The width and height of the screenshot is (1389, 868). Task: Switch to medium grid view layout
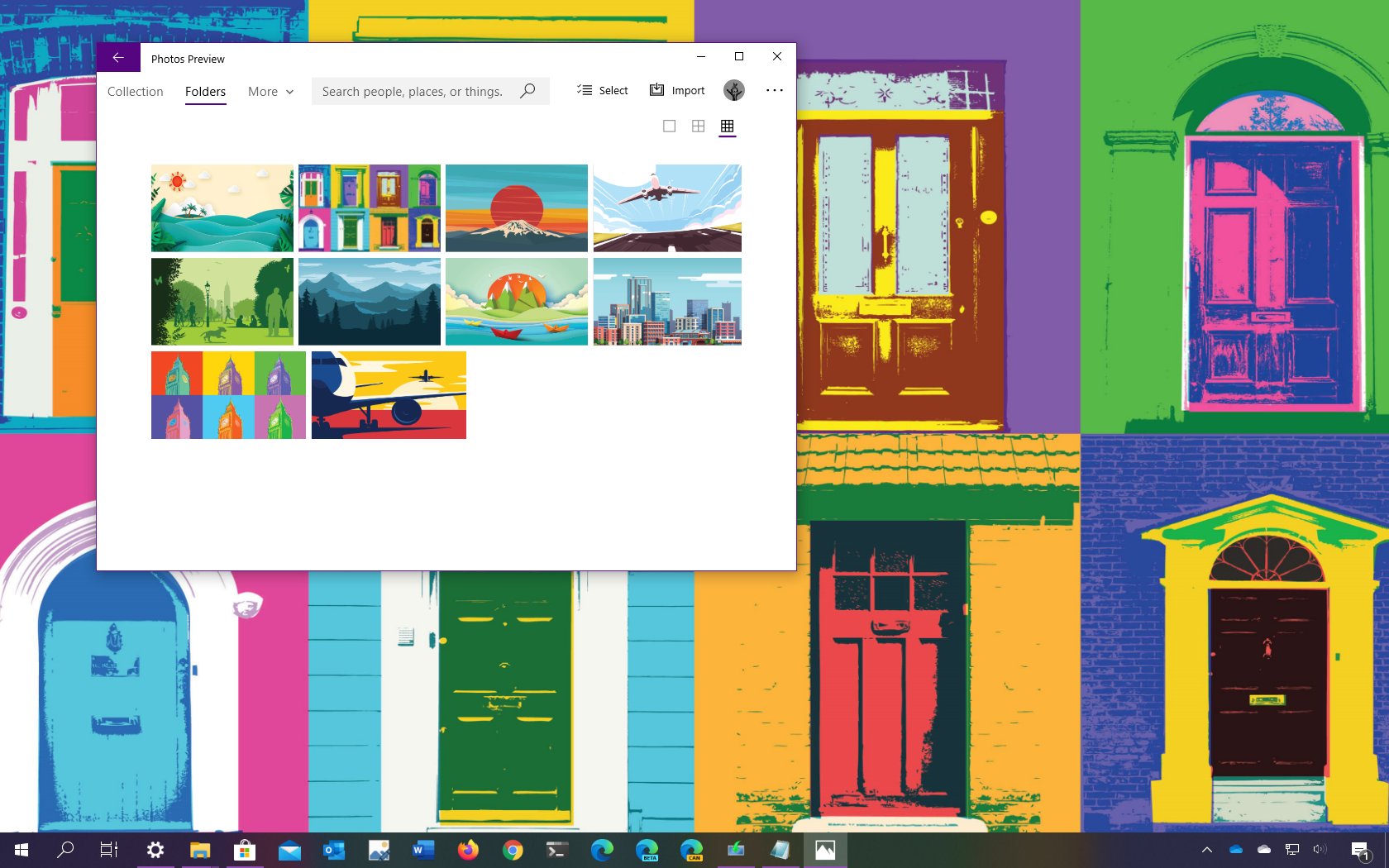tap(698, 126)
